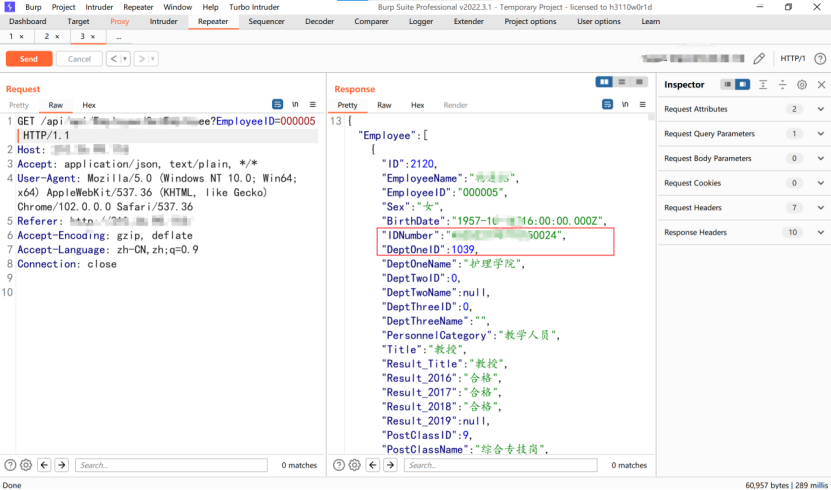The width and height of the screenshot is (831, 490).
Task: Show non-printable chars in Response
Action: (x=625, y=104)
